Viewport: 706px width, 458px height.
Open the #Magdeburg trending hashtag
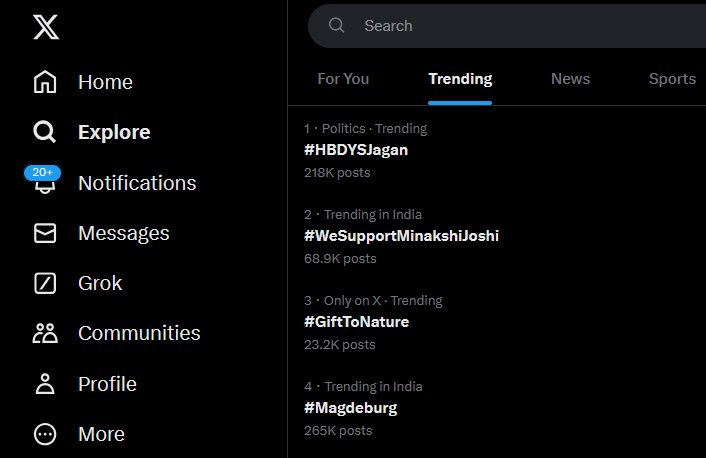point(350,408)
